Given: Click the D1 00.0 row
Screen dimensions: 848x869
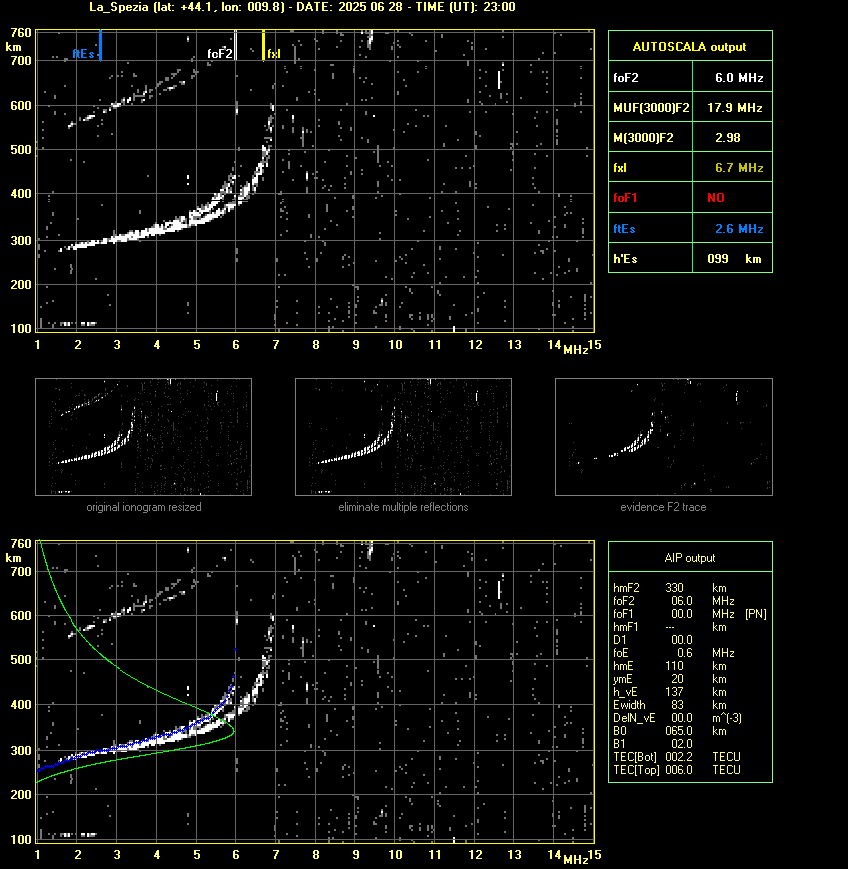Looking at the screenshot, I should (x=653, y=640).
